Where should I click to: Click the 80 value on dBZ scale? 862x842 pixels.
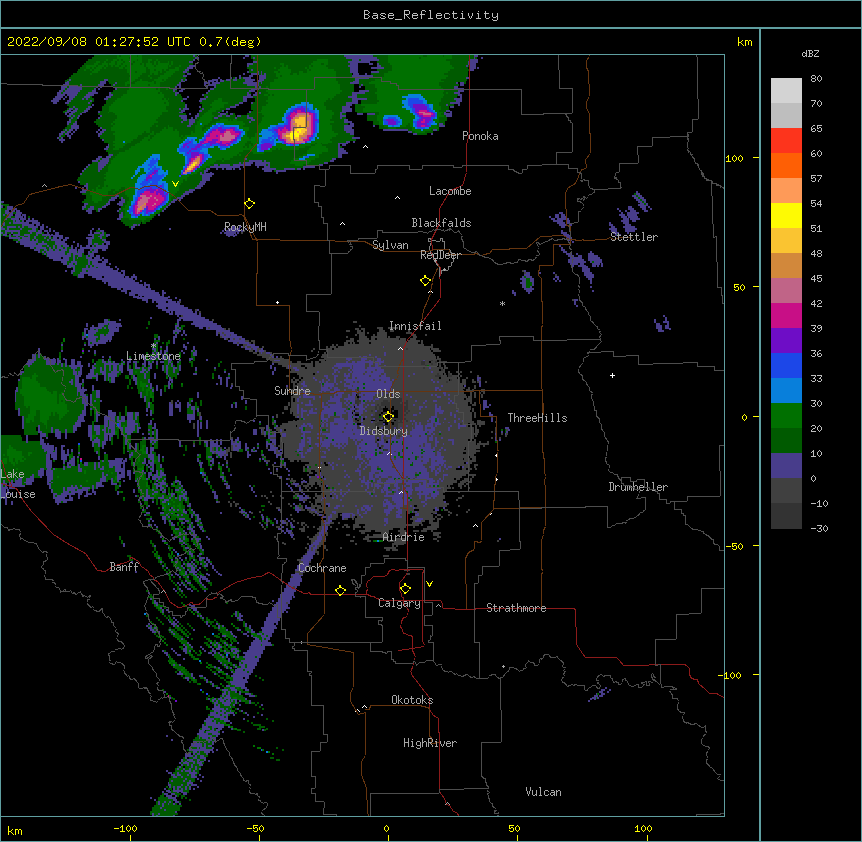(x=816, y=79)
